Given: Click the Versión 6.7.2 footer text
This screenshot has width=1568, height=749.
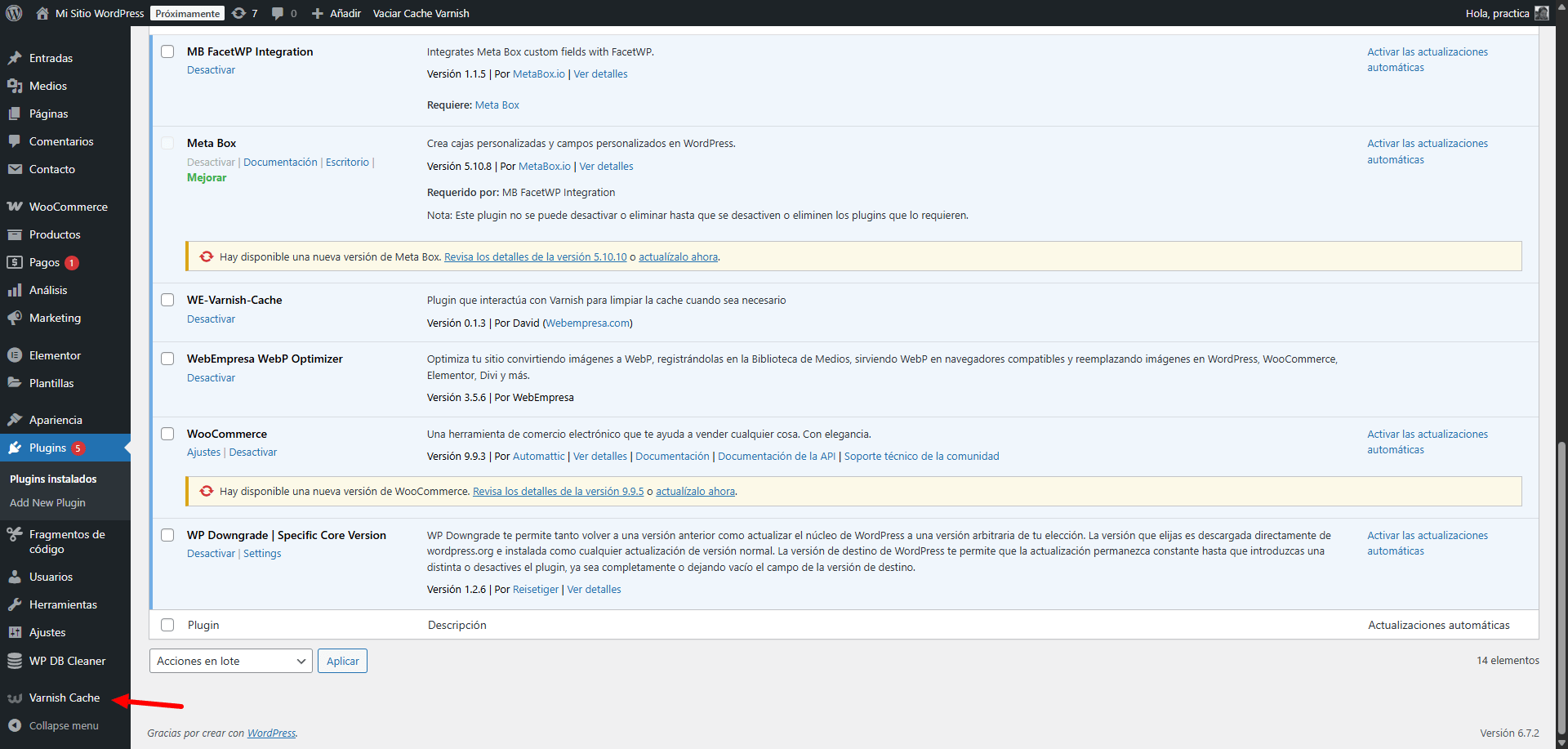Looking at the screenshot, I should pyautogui.click(x=1509, y=733).
